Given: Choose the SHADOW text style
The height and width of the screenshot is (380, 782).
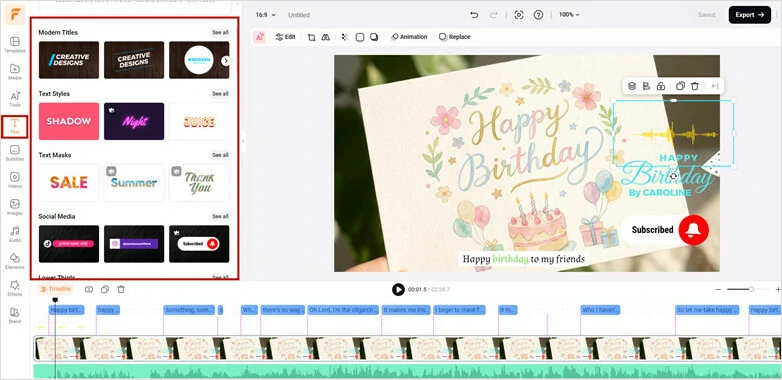Looking at the screenshot, I should click(69, 121).
